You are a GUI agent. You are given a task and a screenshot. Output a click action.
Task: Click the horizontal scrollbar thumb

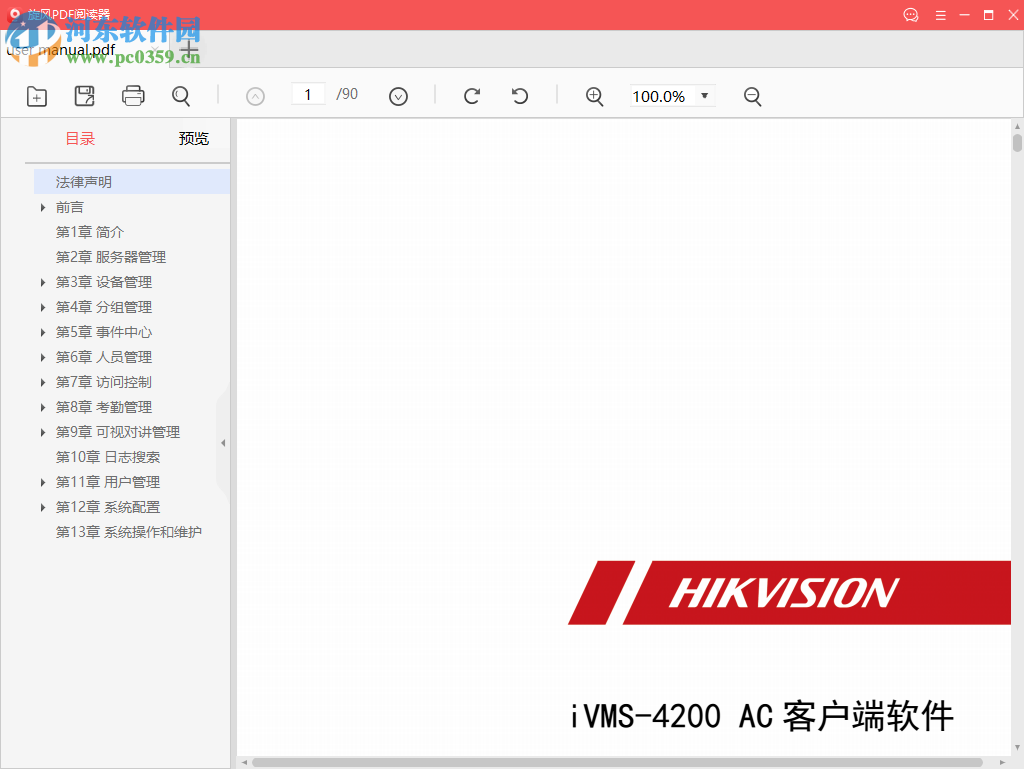point(617,762)
